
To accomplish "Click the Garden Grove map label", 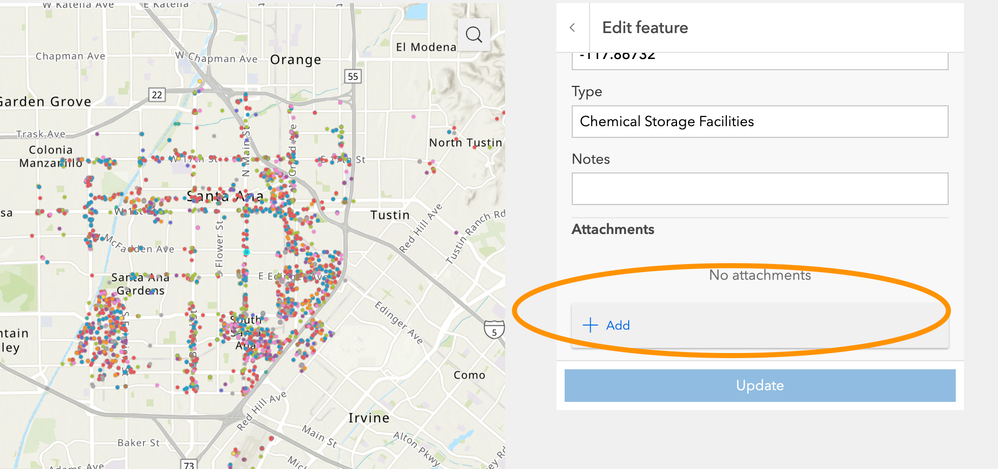I will coord(45,101).
